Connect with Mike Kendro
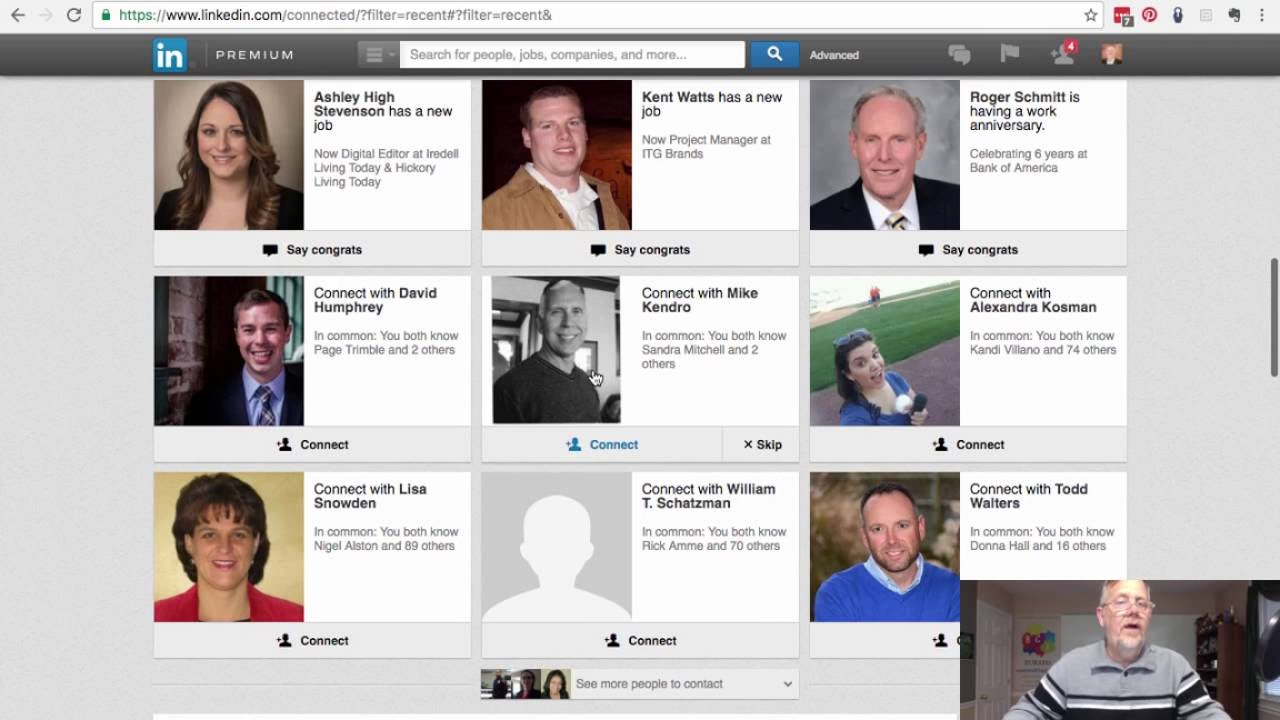 click(602, 445)
